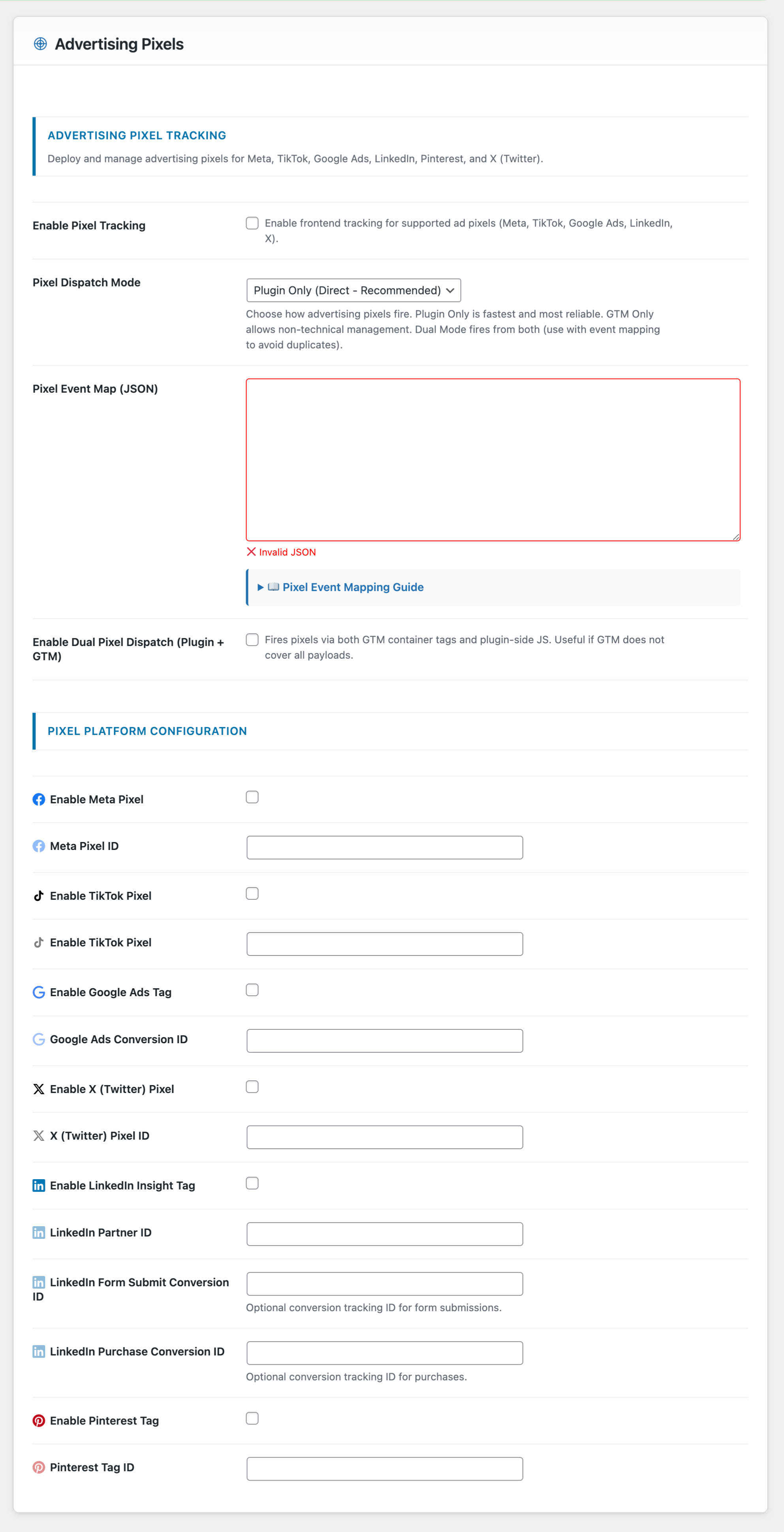Toggle Enable Dual Pixel Dispatch (Plugin + GTM)
The width and height of the screenshot is (784, 1532).
pos(252,639)
